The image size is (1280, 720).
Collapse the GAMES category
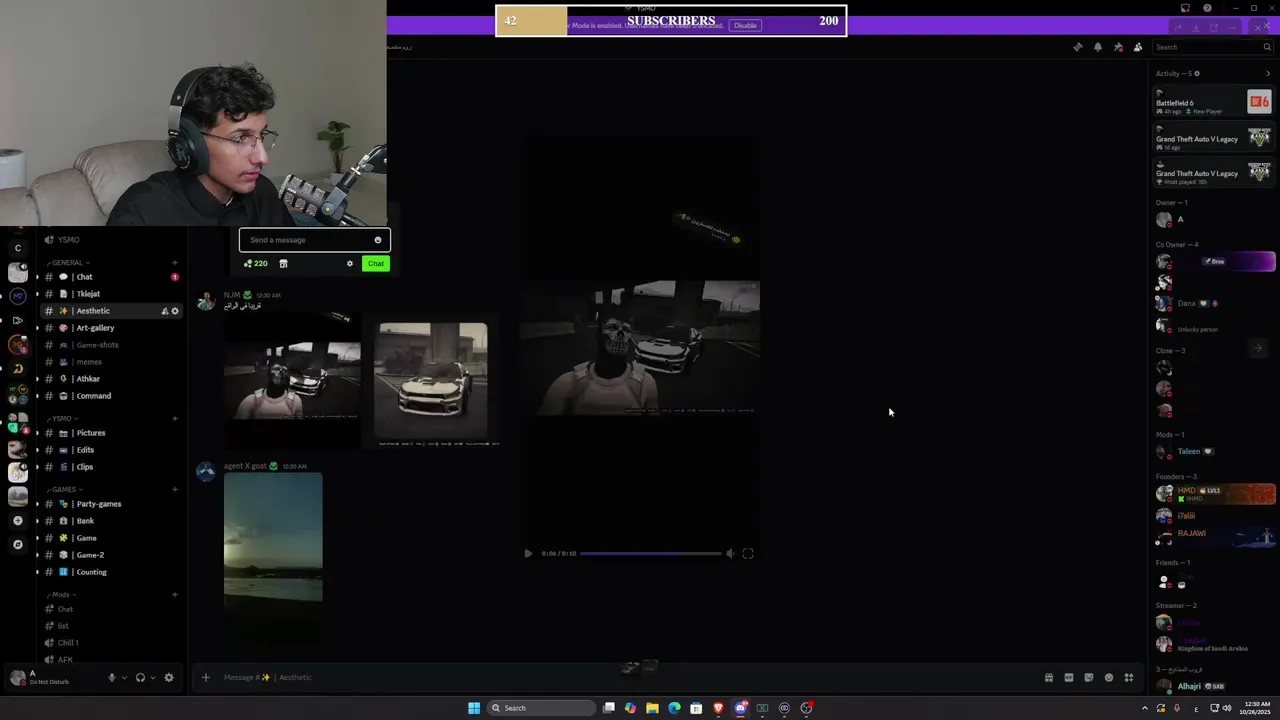[x=66, y=490]
